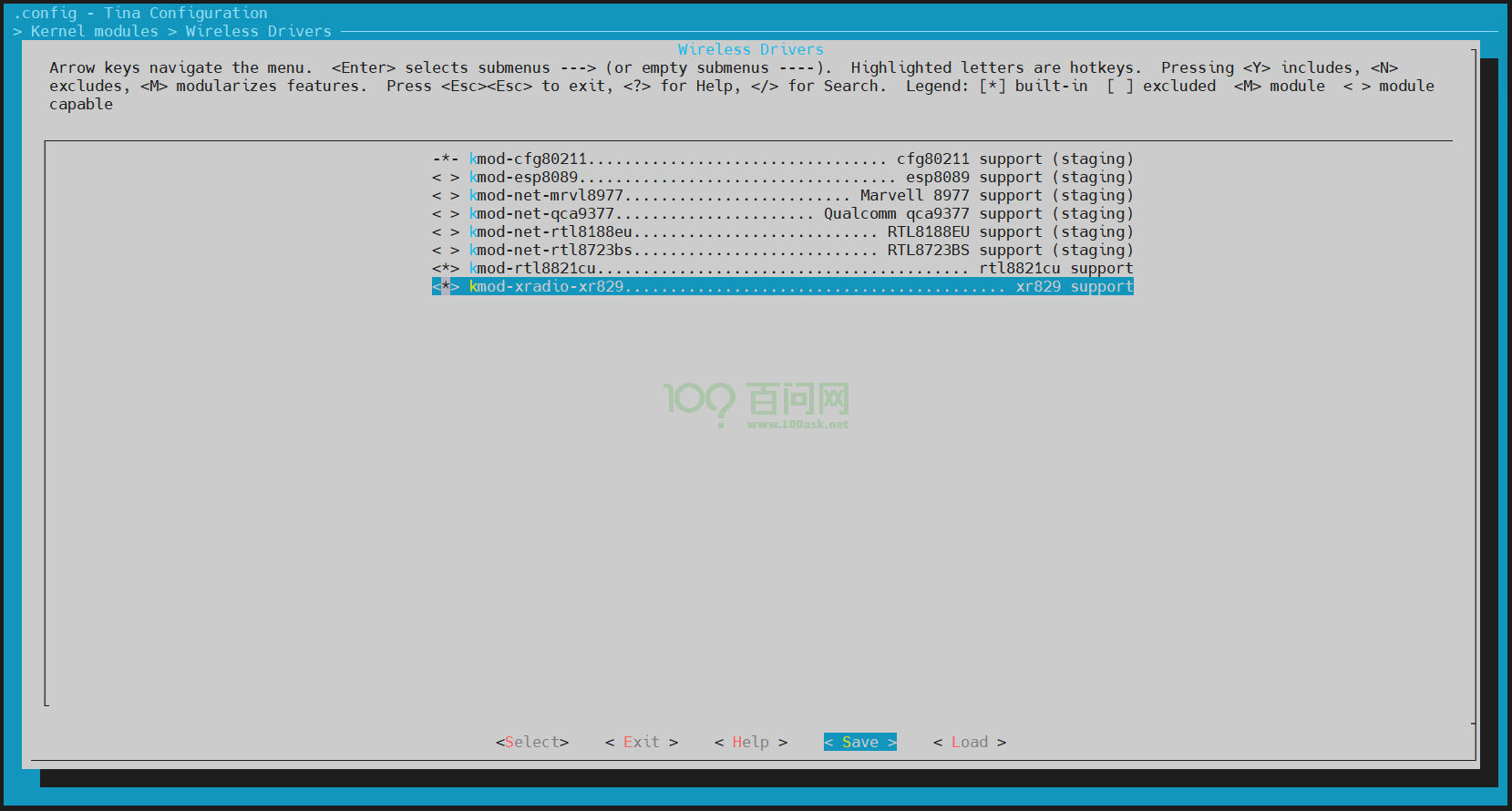The height and width of the screenshot is (811, 1512).
Task: Click the 100ask watermark logo
Action: (756, 404)
